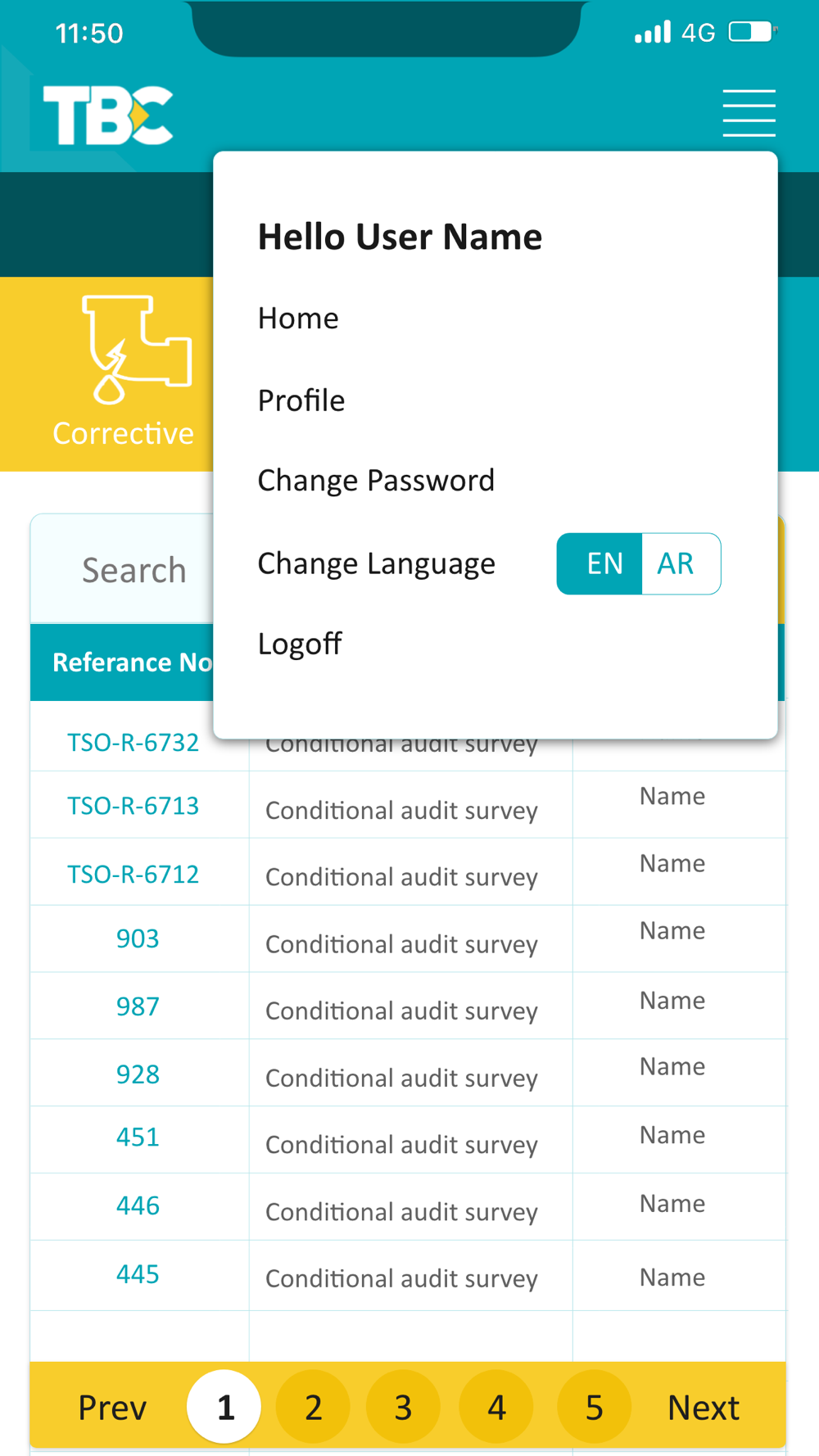The height and width of the screenshot is (1456, 819).
Task: Go to the Next page
Action: point(704,1408)
